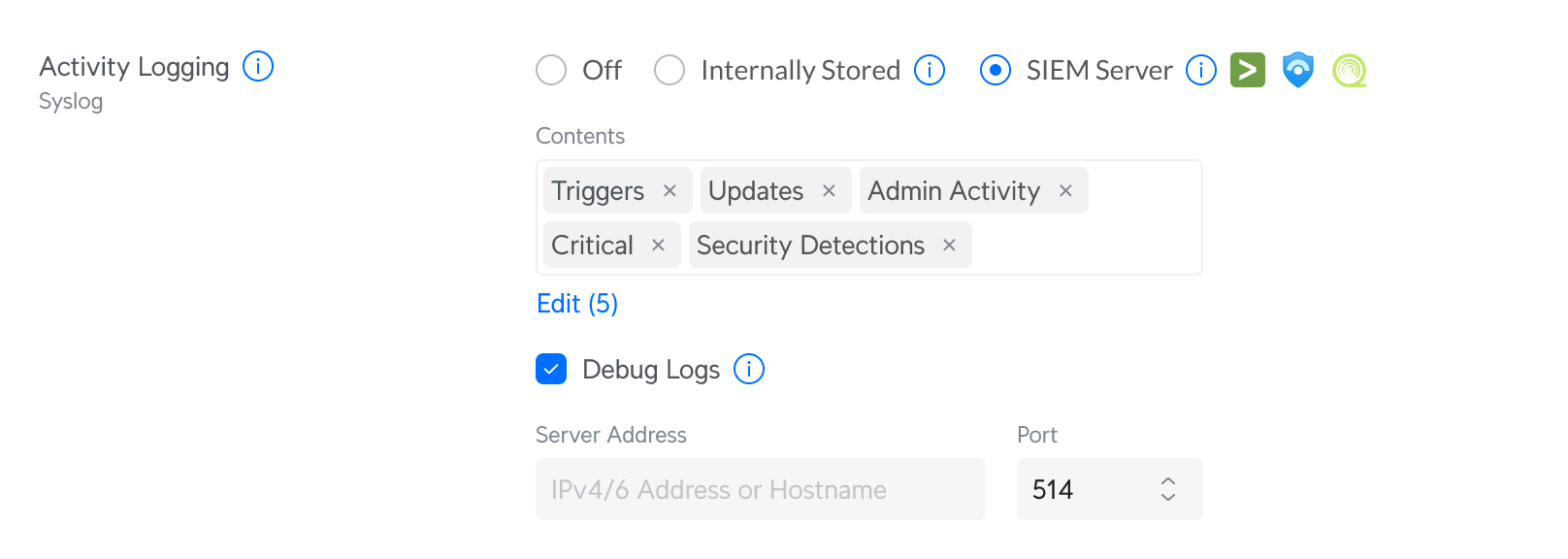The image size is (1568, 559).
Task: Click inside the Contents tag box
Action: point(1087,246)
